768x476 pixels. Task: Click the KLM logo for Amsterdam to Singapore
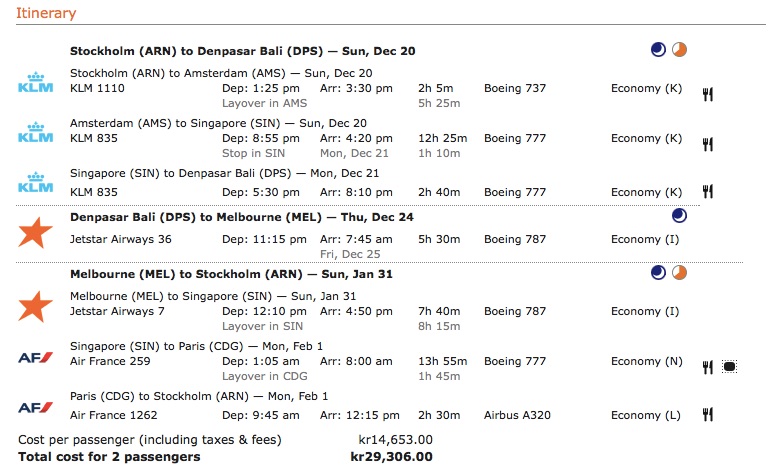tap(36, 132)
